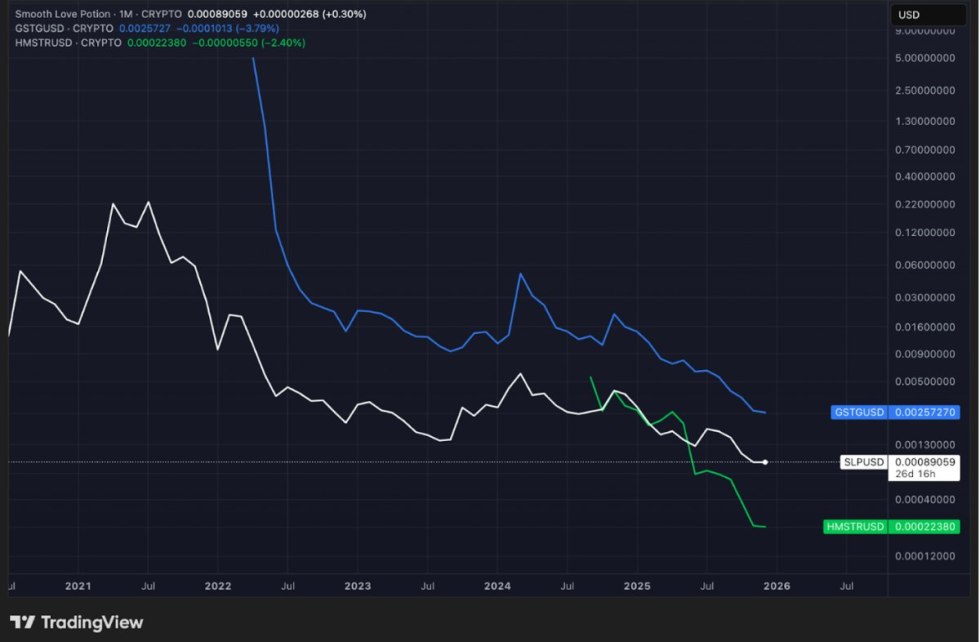980x642 pixels.
Task: Click the 0.01600000 price axis value
Action: (925, 327)
